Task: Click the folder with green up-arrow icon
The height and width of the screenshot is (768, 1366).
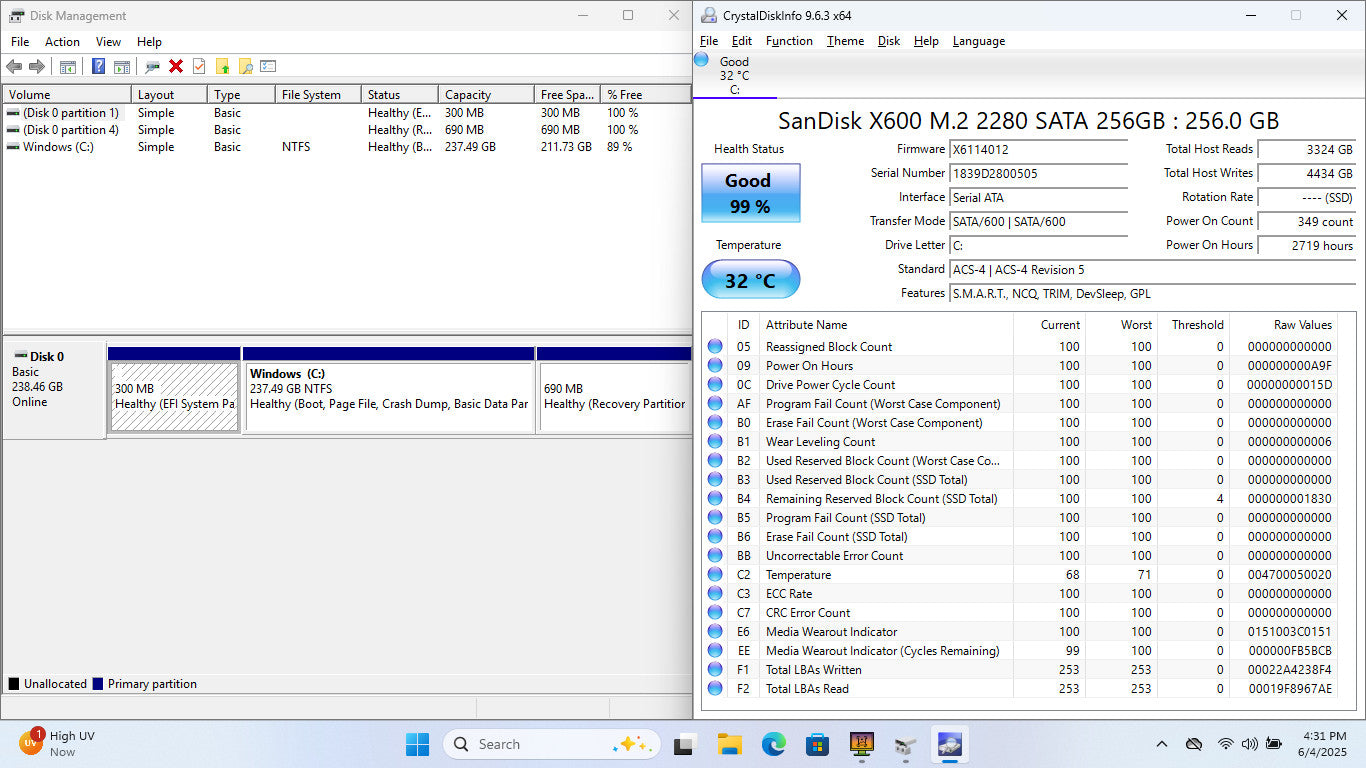Action: pos(222,66)
